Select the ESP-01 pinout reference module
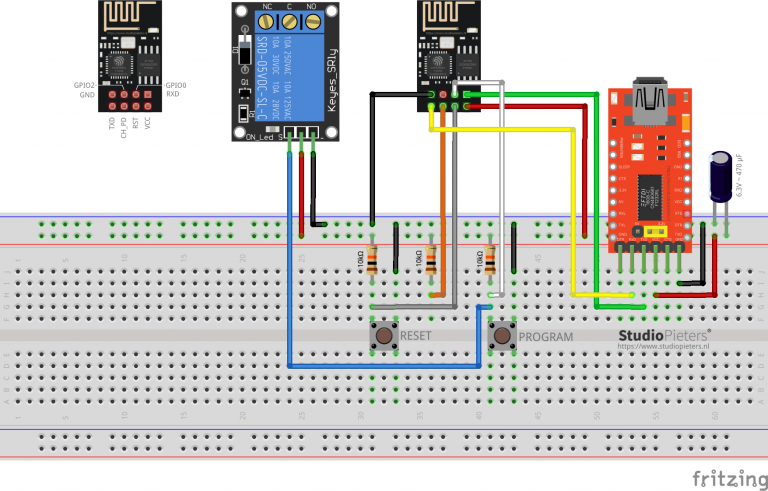 pyautogui.click(x=130, y=56)
